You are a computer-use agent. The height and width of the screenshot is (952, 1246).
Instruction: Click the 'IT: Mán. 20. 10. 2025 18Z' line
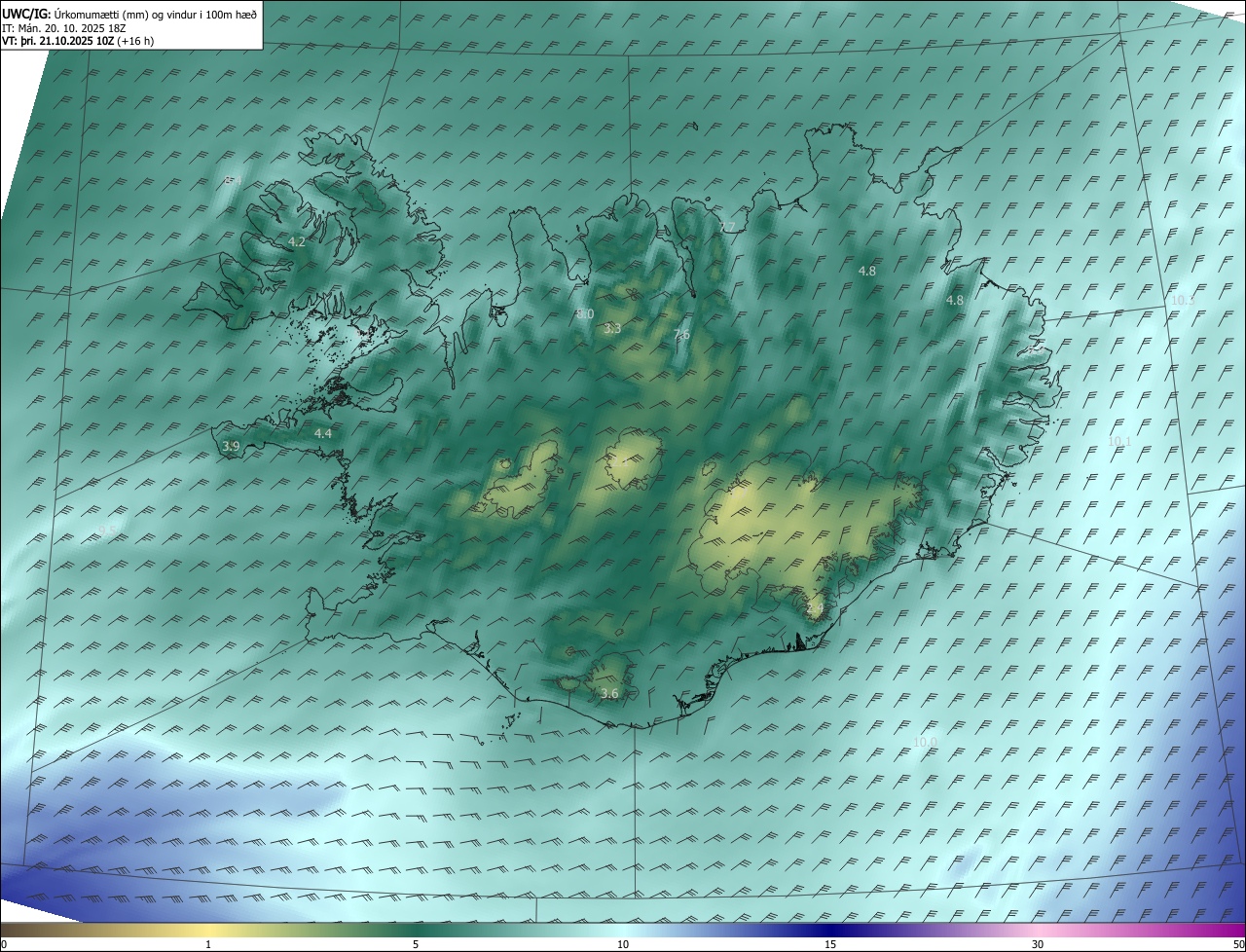point(63,28)
